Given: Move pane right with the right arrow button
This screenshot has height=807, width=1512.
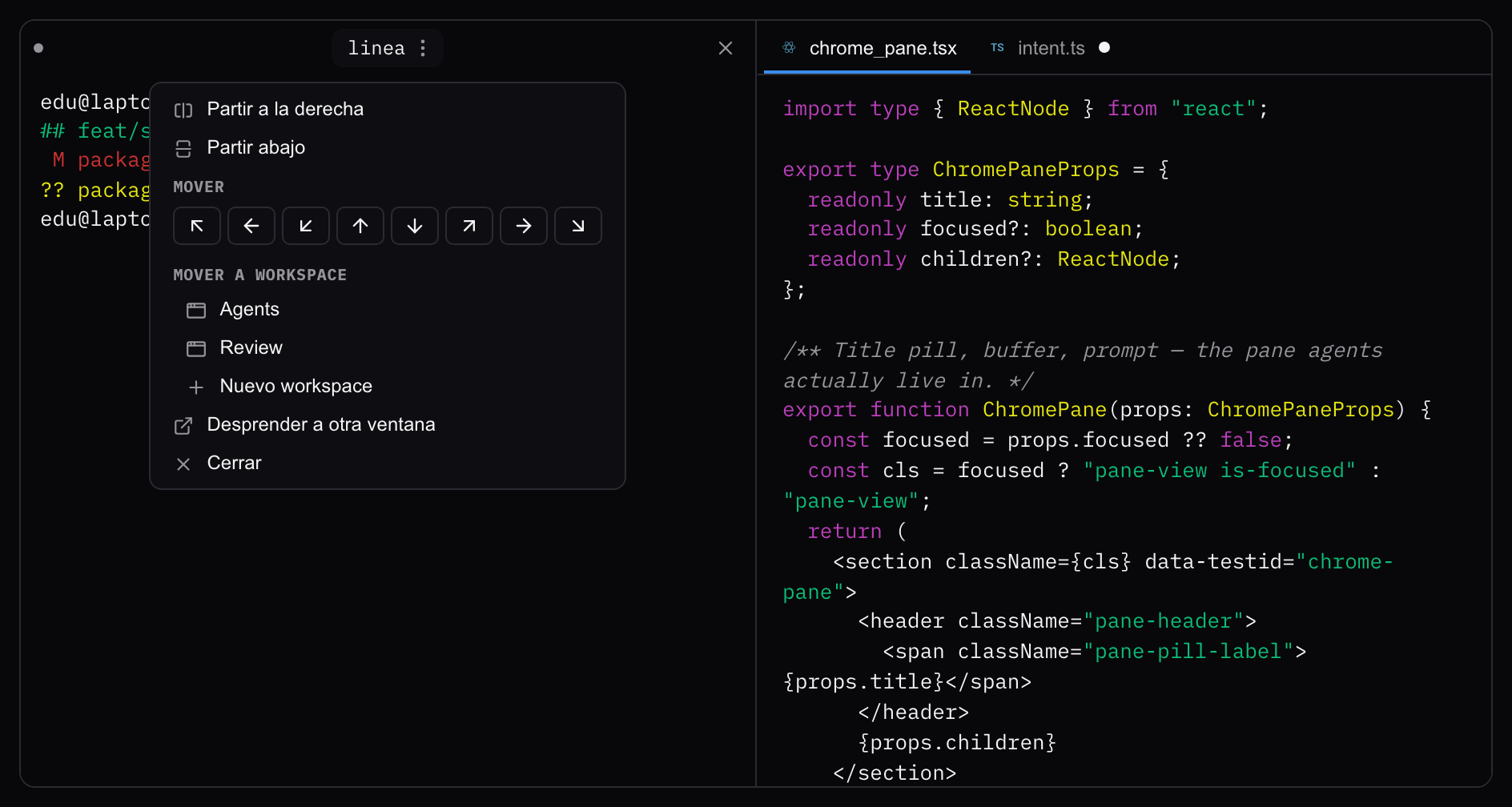Looking at the screenshot, I should tap(524, 226).
